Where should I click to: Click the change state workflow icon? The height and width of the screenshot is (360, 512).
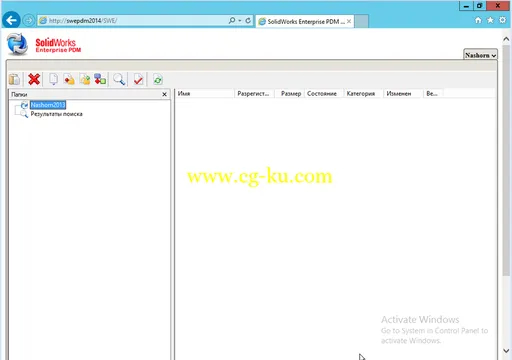[x=100, y=80]
